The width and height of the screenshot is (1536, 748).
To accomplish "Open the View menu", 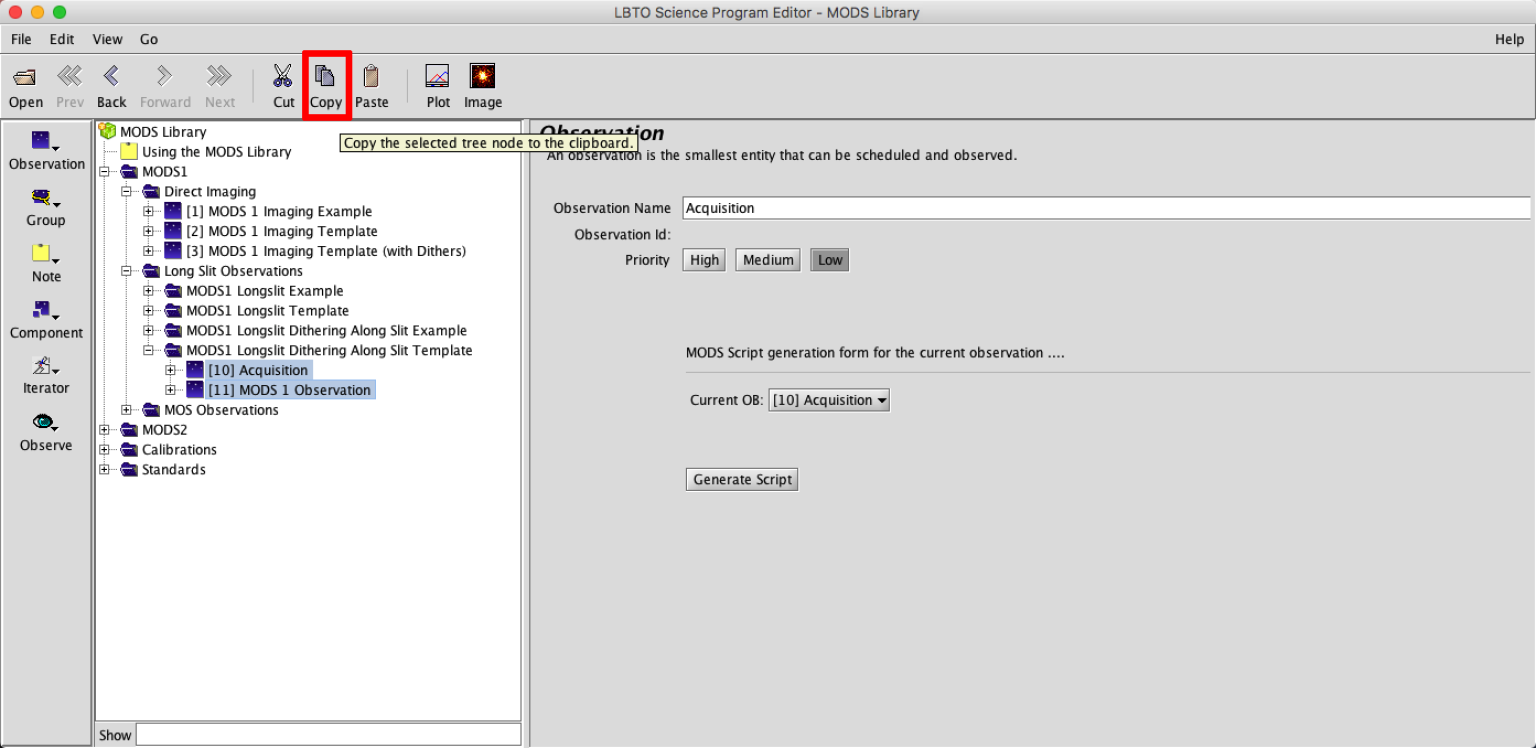I will [x=107, y=39].
